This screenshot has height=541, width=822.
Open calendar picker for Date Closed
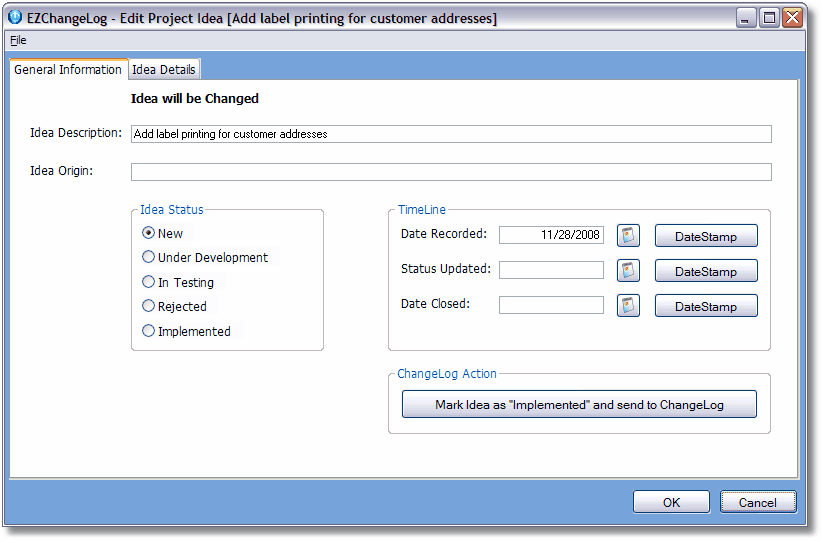(628, 306)
